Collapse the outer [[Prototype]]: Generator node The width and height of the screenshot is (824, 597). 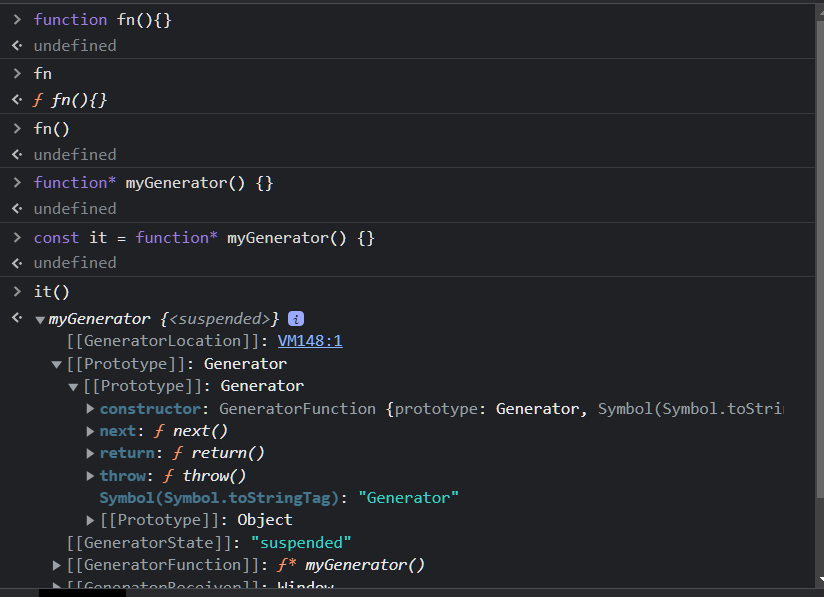point(57,364)
